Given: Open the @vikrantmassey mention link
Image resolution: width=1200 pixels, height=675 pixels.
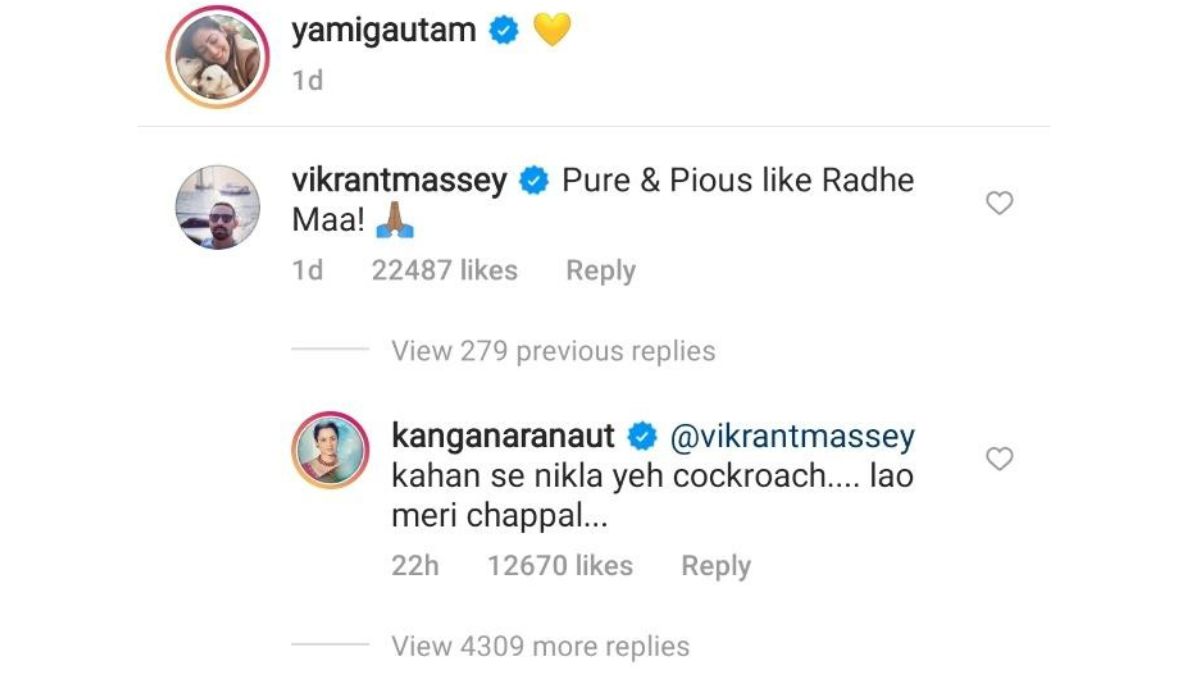Looking at the screenshot, I should [791, 437].
